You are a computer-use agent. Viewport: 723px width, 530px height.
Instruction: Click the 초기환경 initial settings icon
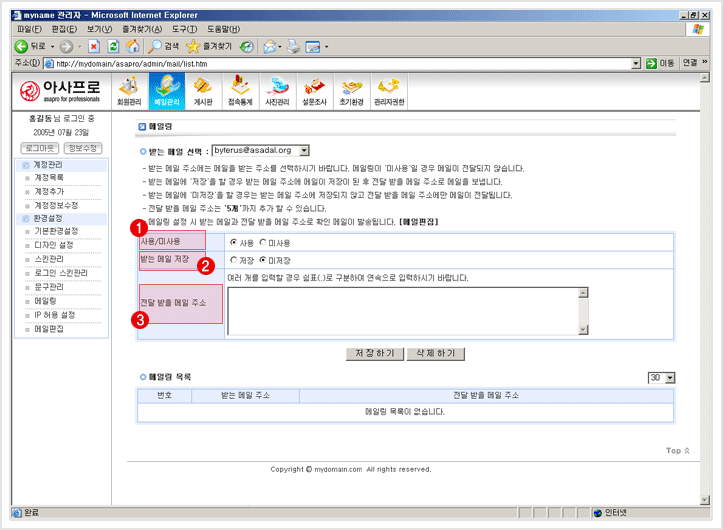coord(350,90)
